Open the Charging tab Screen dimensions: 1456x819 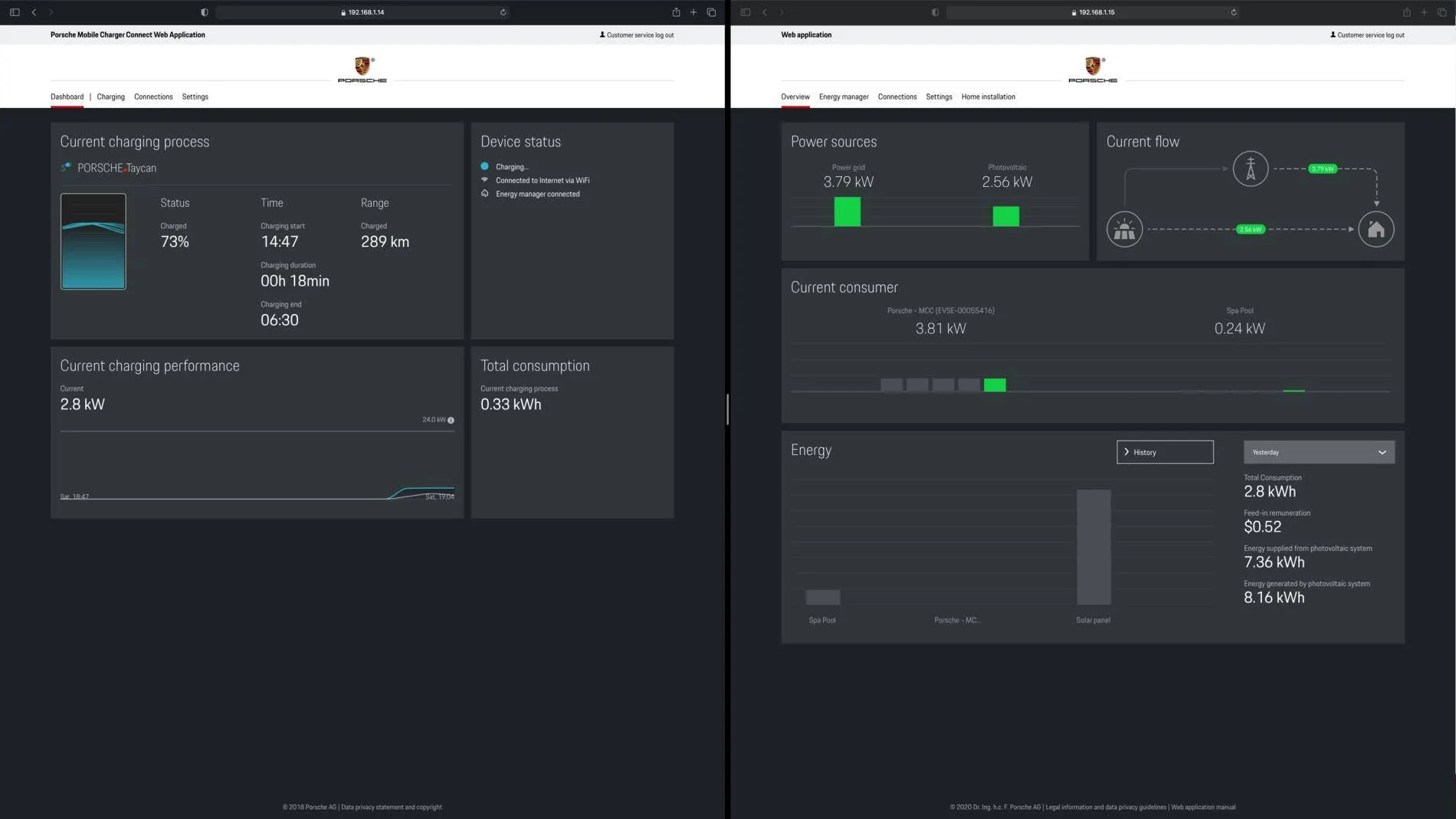pyautogui.click(x=110, y=97)
